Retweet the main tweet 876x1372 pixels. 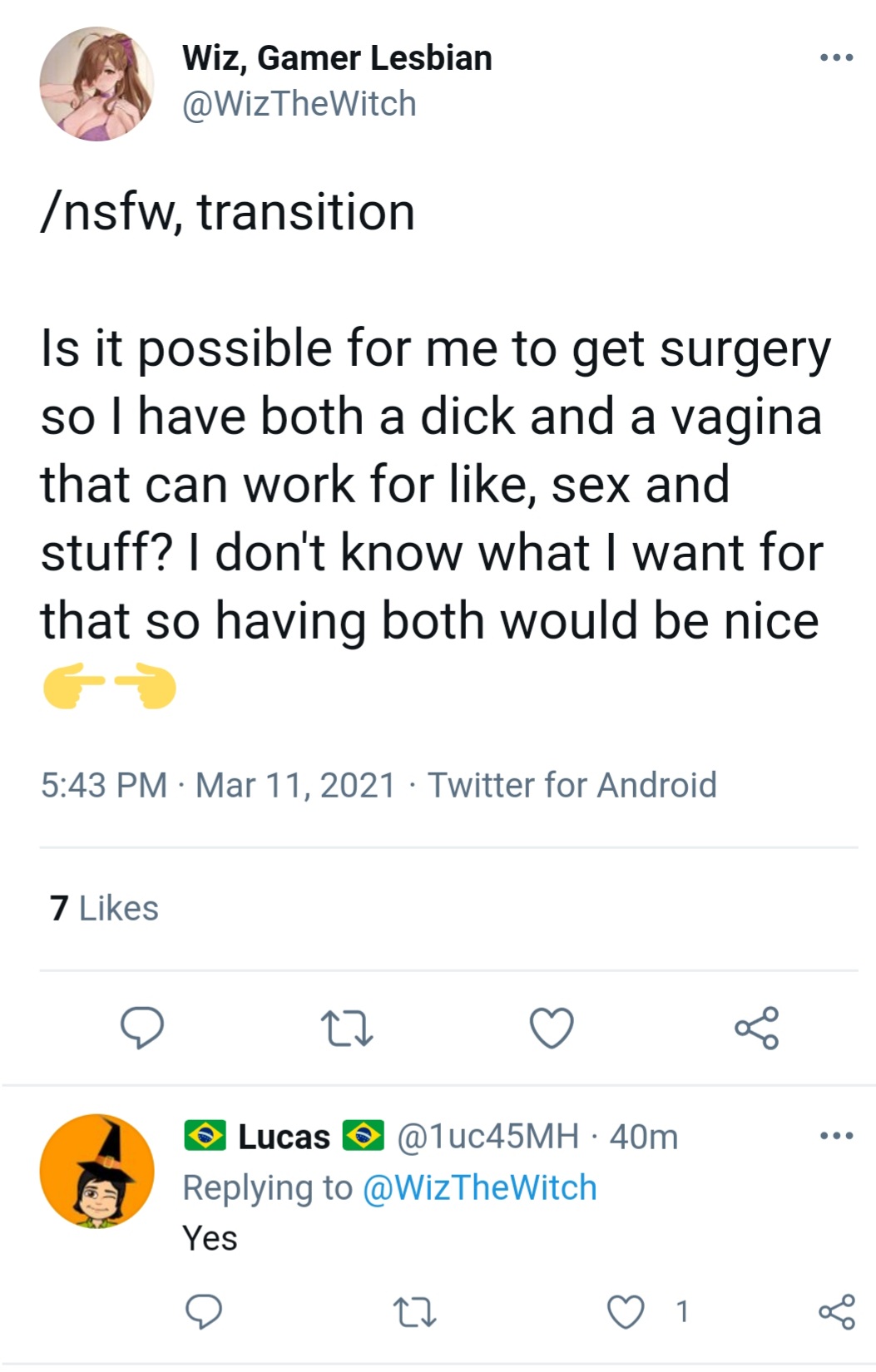click(347, 1028)
